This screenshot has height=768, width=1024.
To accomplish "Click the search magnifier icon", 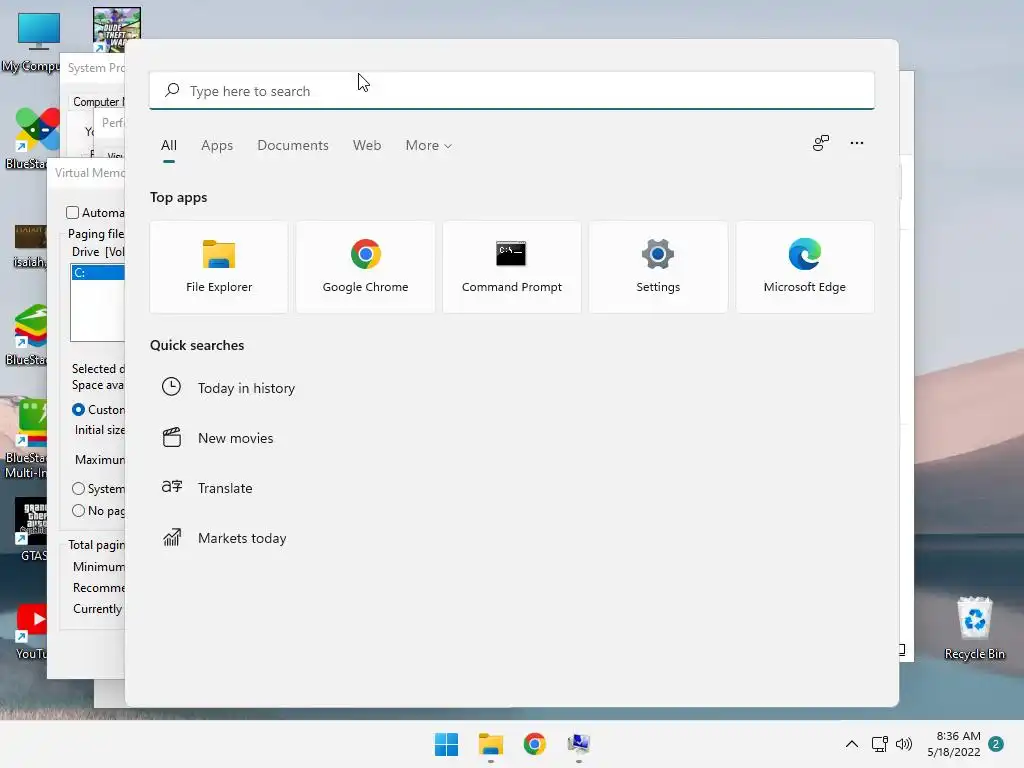I will (172, 90).
